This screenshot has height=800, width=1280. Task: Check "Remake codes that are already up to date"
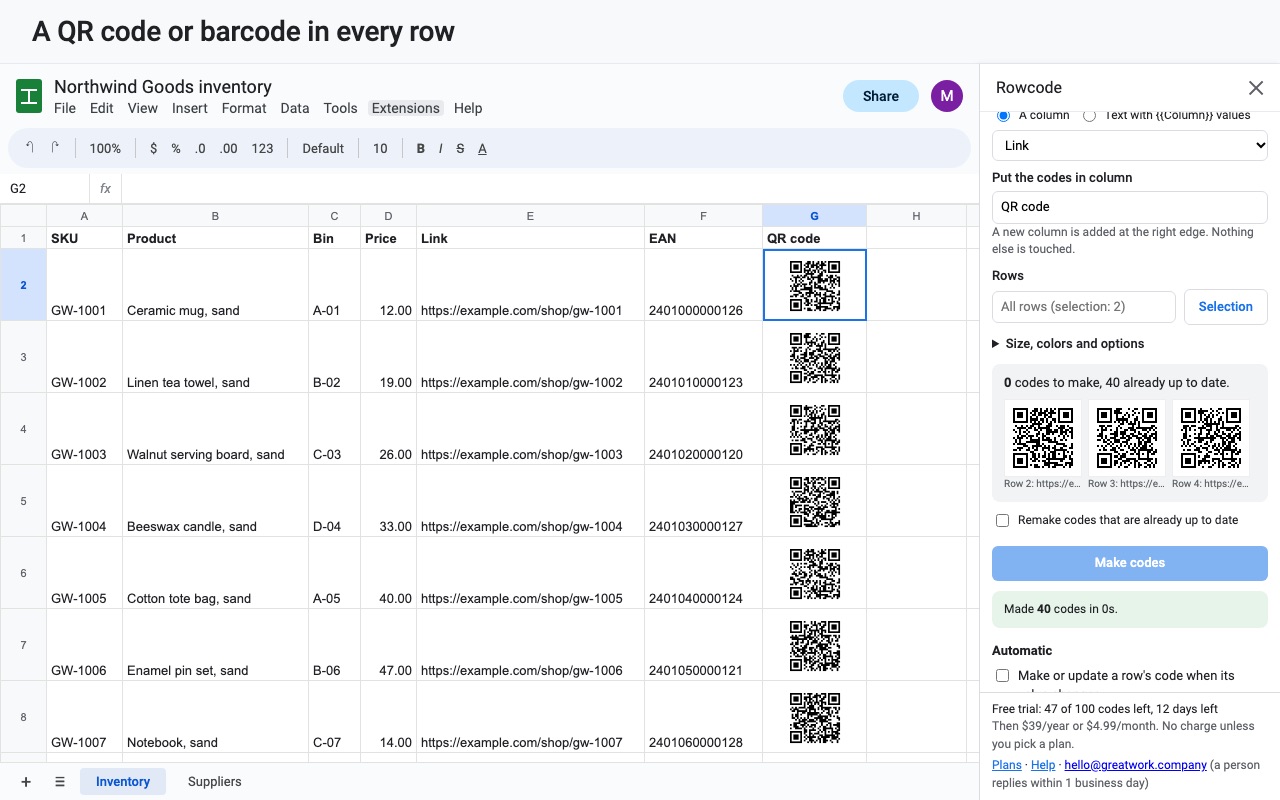coord(1002,520)
